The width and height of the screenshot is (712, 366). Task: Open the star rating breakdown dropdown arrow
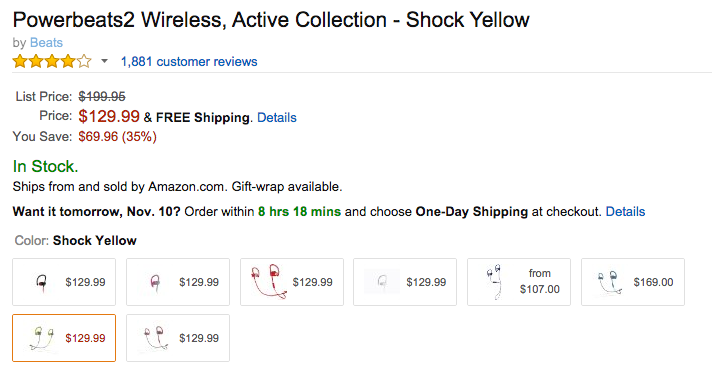pos(104,61)
